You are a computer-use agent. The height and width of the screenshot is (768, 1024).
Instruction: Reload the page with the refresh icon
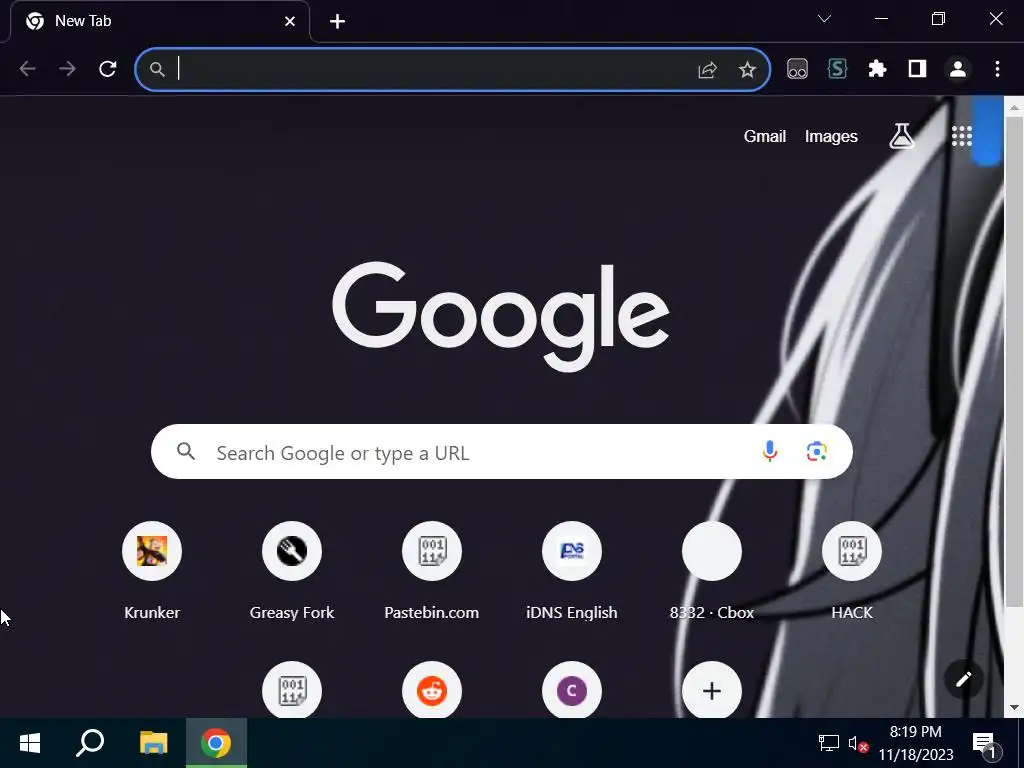(108, 69)
